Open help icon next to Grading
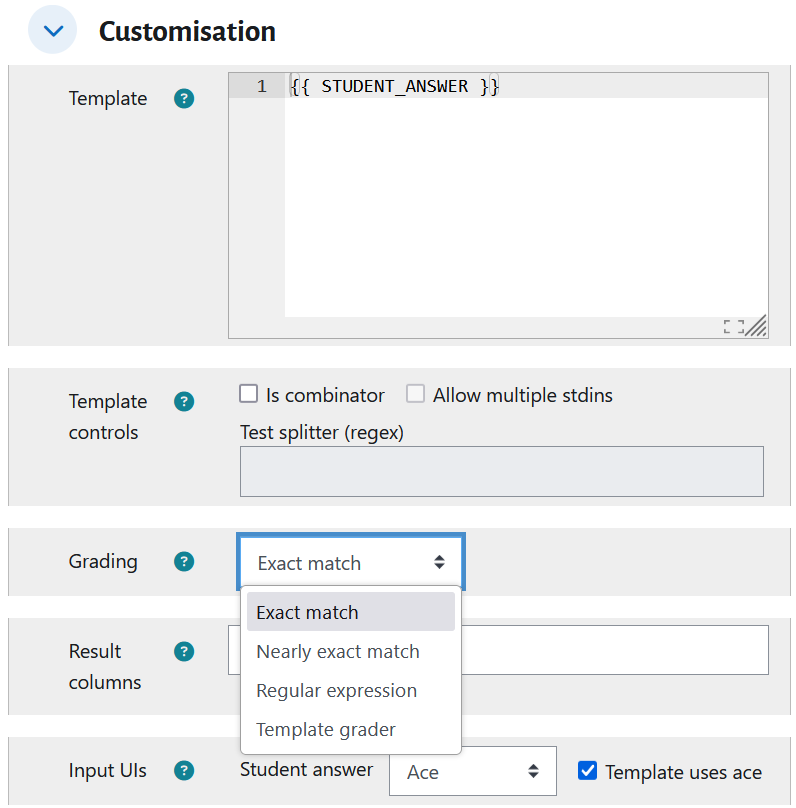This screenshot has height=808, width=796. pyautogui.click(x=184, y=561)
